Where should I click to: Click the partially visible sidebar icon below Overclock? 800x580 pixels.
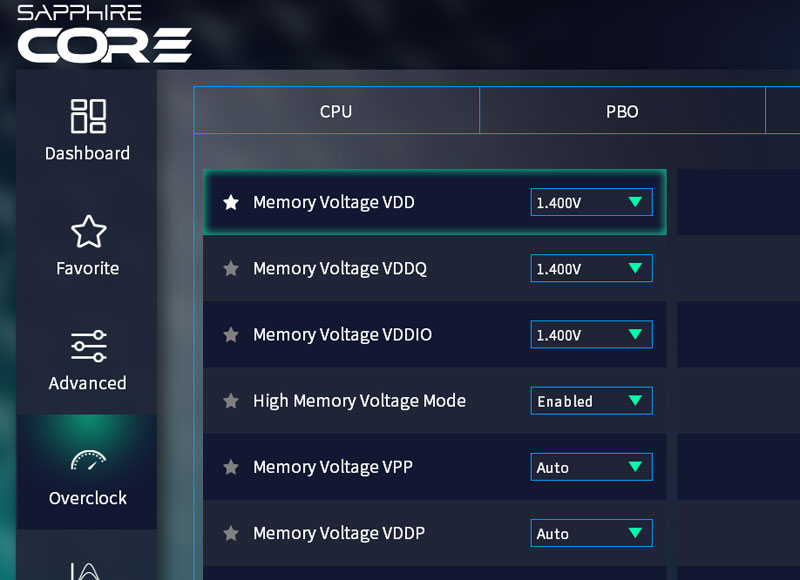coord(88,570)
